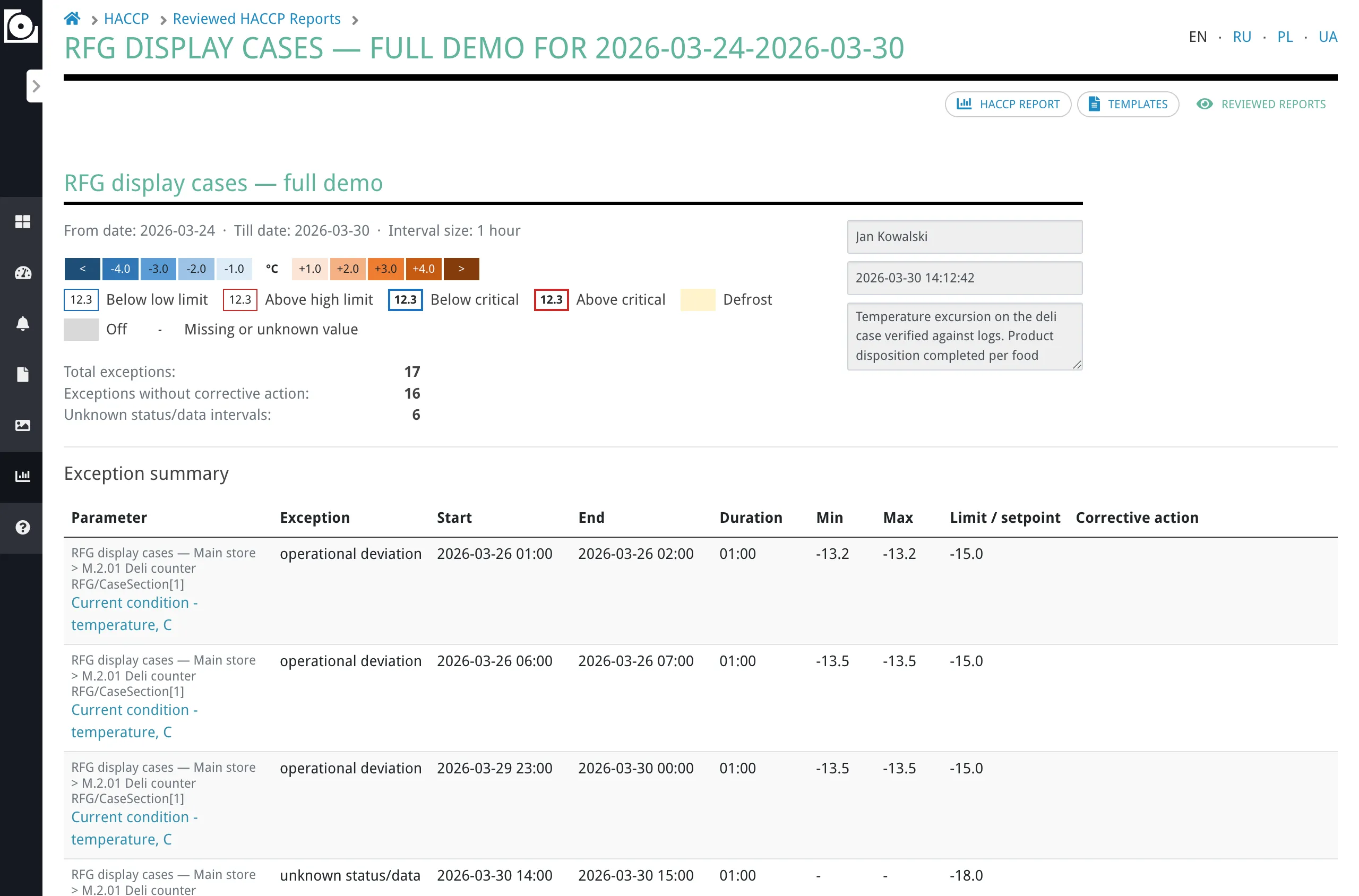Open the bar chart reports icon in sidebar

(x=22, y=476)
